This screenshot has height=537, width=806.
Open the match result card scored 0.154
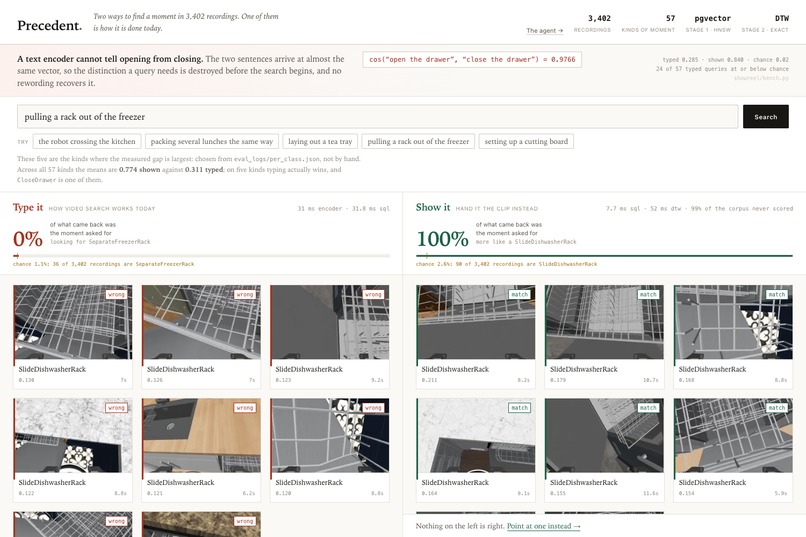pos(733,450)
